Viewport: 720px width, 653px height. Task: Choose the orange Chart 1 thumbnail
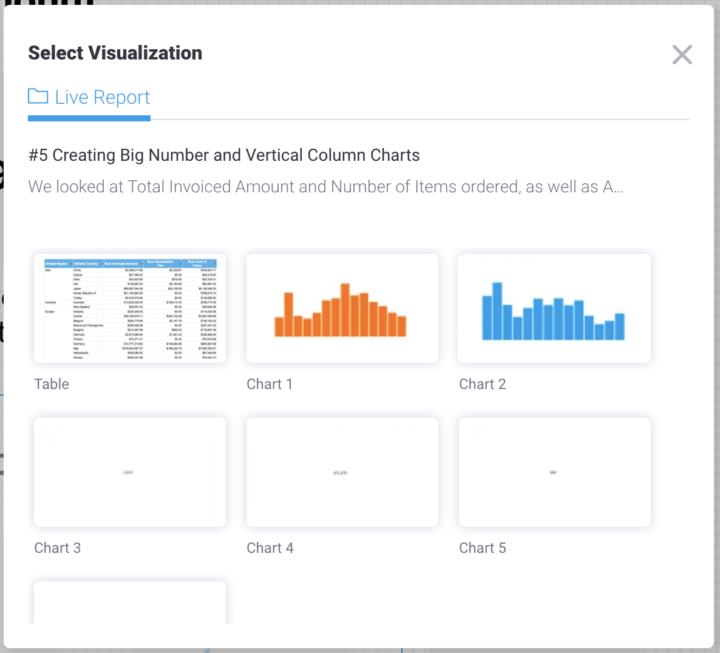click(342, 308)
